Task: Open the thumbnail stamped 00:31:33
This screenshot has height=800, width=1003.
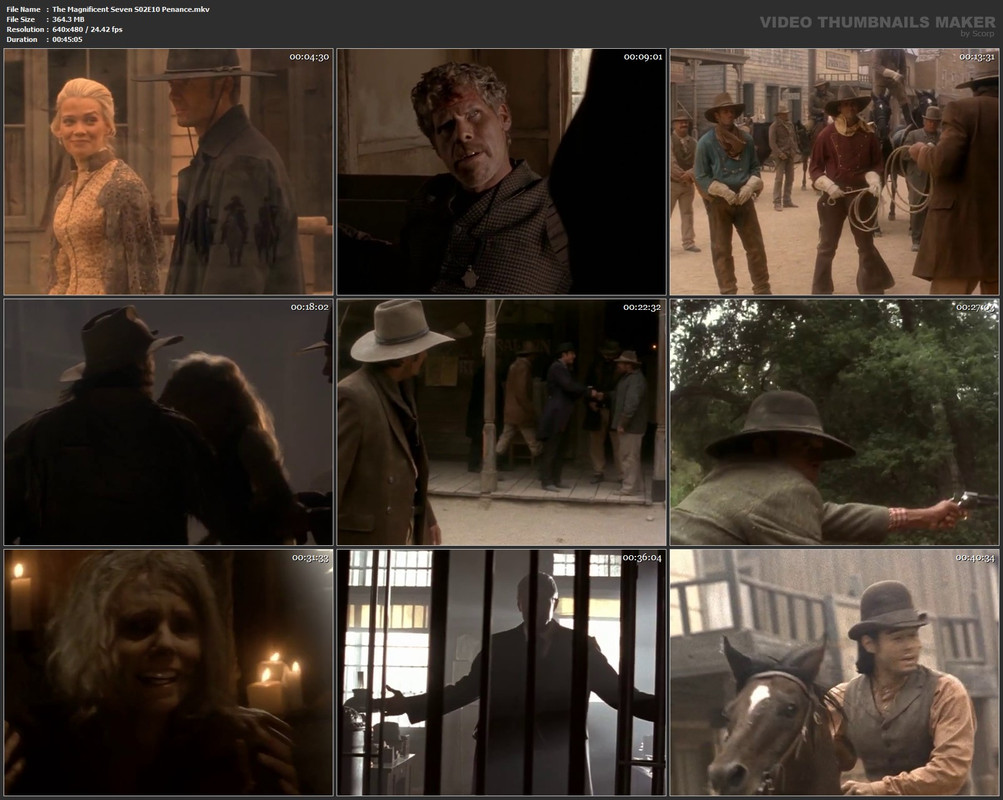Action: click(168, 672)
